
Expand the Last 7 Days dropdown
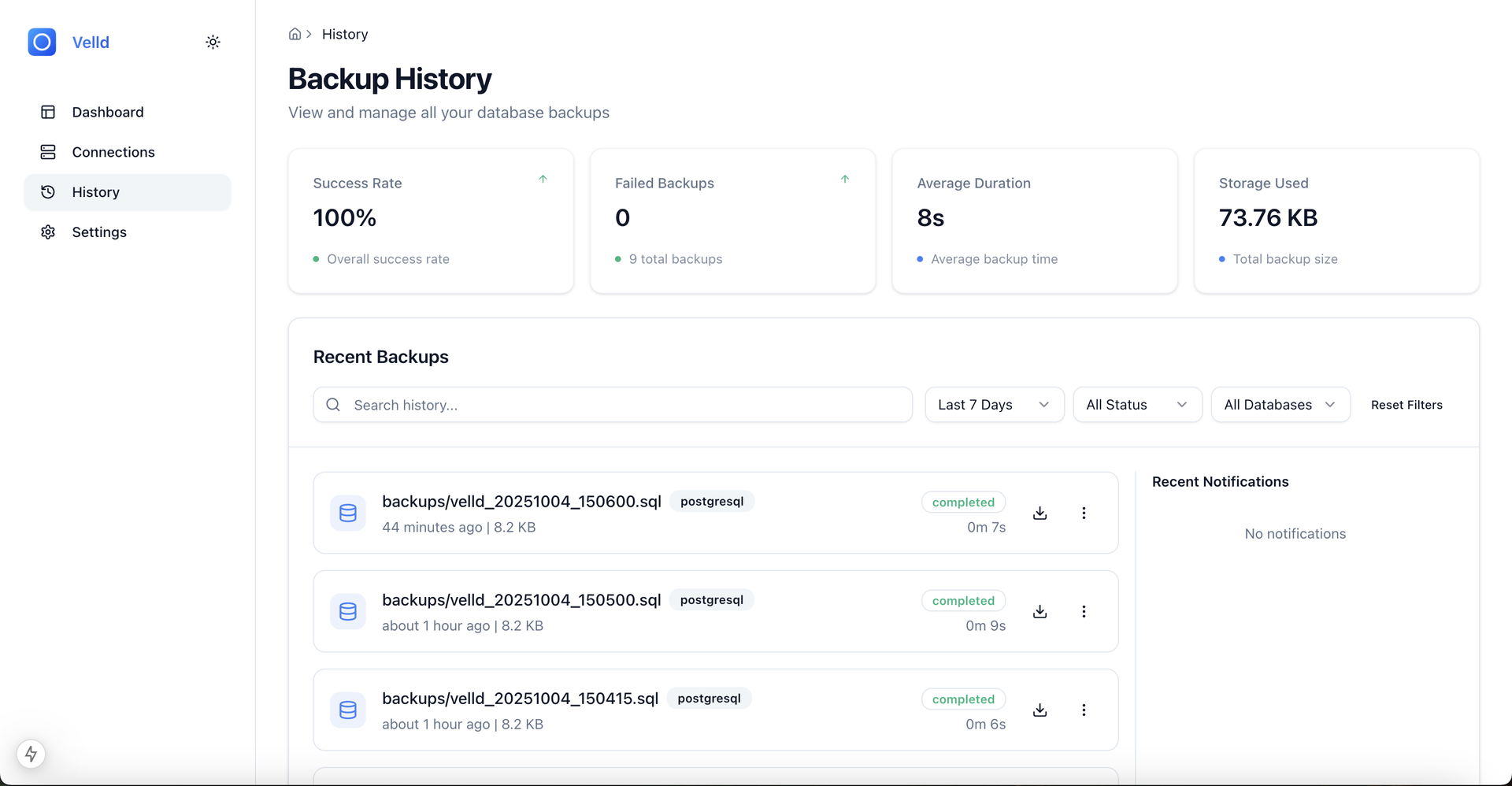(994, 405)
